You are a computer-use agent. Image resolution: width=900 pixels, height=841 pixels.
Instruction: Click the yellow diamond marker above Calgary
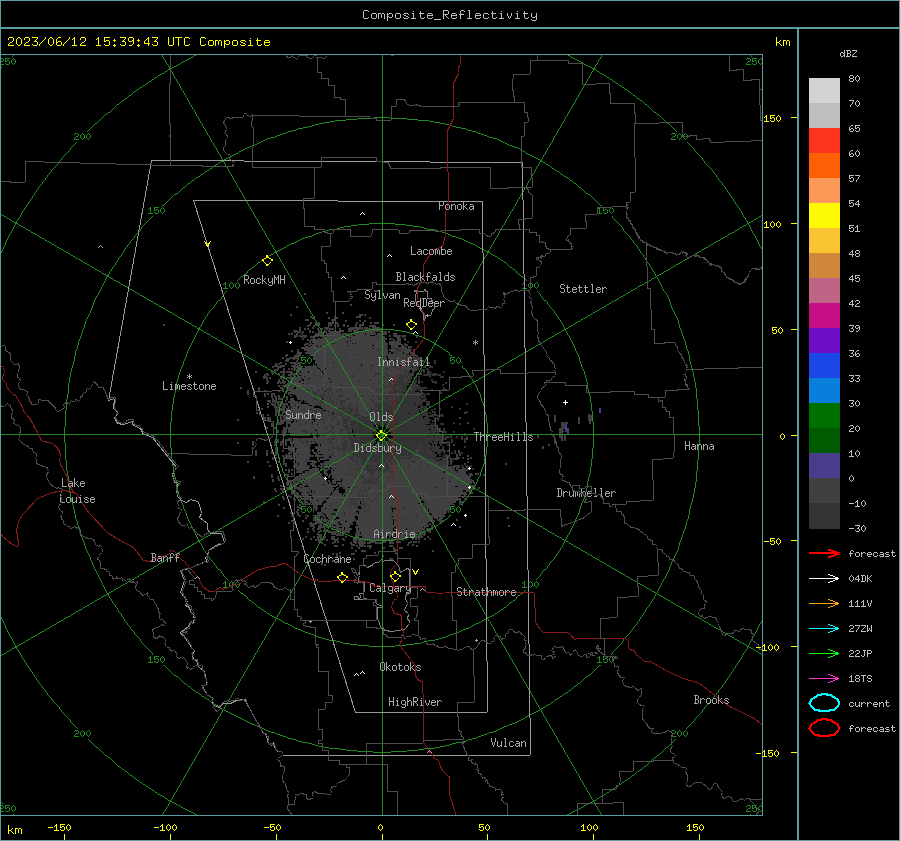point(395,576)
